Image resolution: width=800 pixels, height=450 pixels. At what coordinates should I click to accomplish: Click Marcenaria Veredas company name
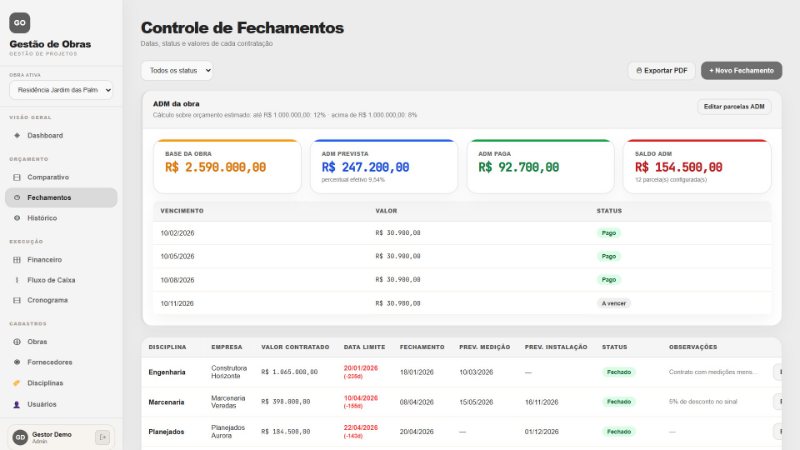click(228, 402)
